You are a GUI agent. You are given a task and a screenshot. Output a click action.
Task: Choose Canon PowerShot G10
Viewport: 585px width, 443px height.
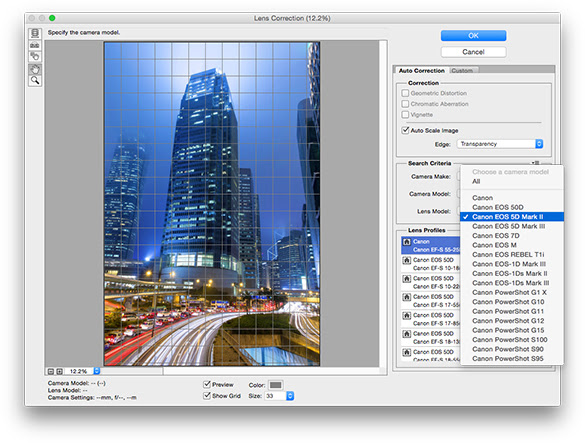pos(512,302)
